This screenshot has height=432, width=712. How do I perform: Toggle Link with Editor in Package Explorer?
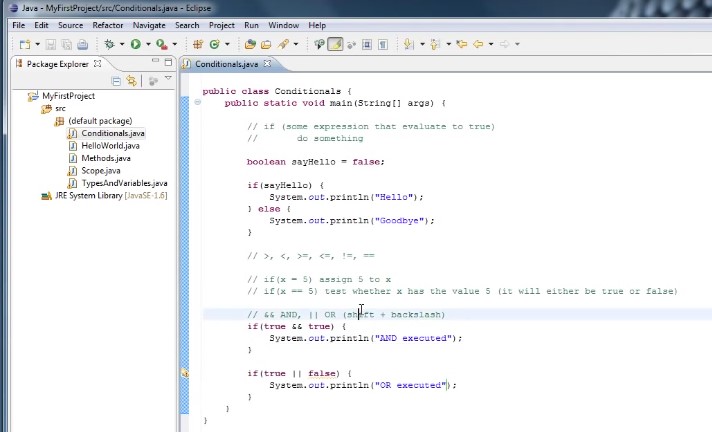click(x=132, y=80)
